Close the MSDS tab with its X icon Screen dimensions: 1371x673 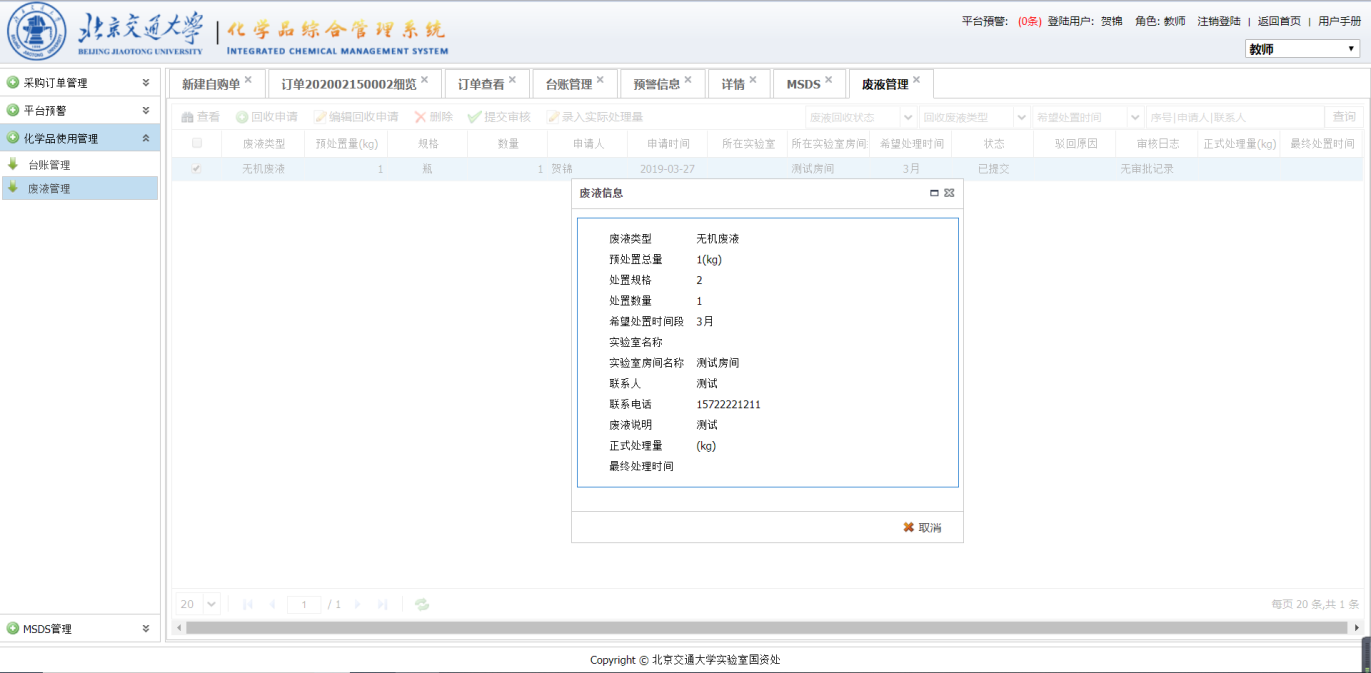click(828, 79)
